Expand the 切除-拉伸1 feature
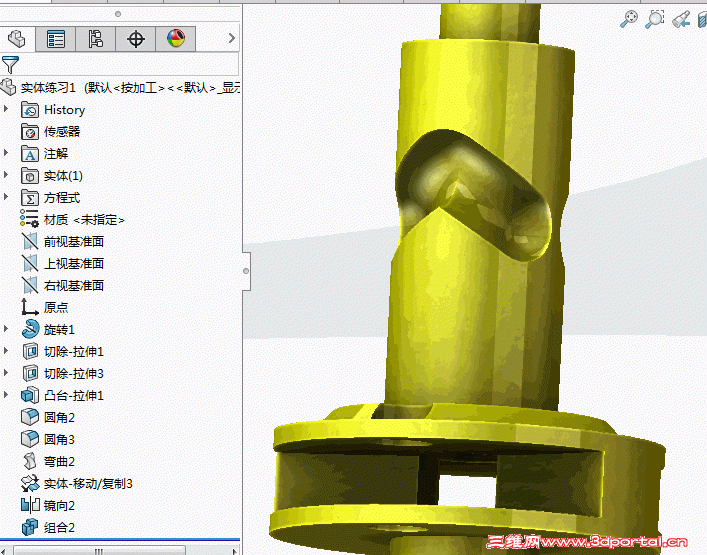This screenshot has width=707, height=555. tap(6, 350)
